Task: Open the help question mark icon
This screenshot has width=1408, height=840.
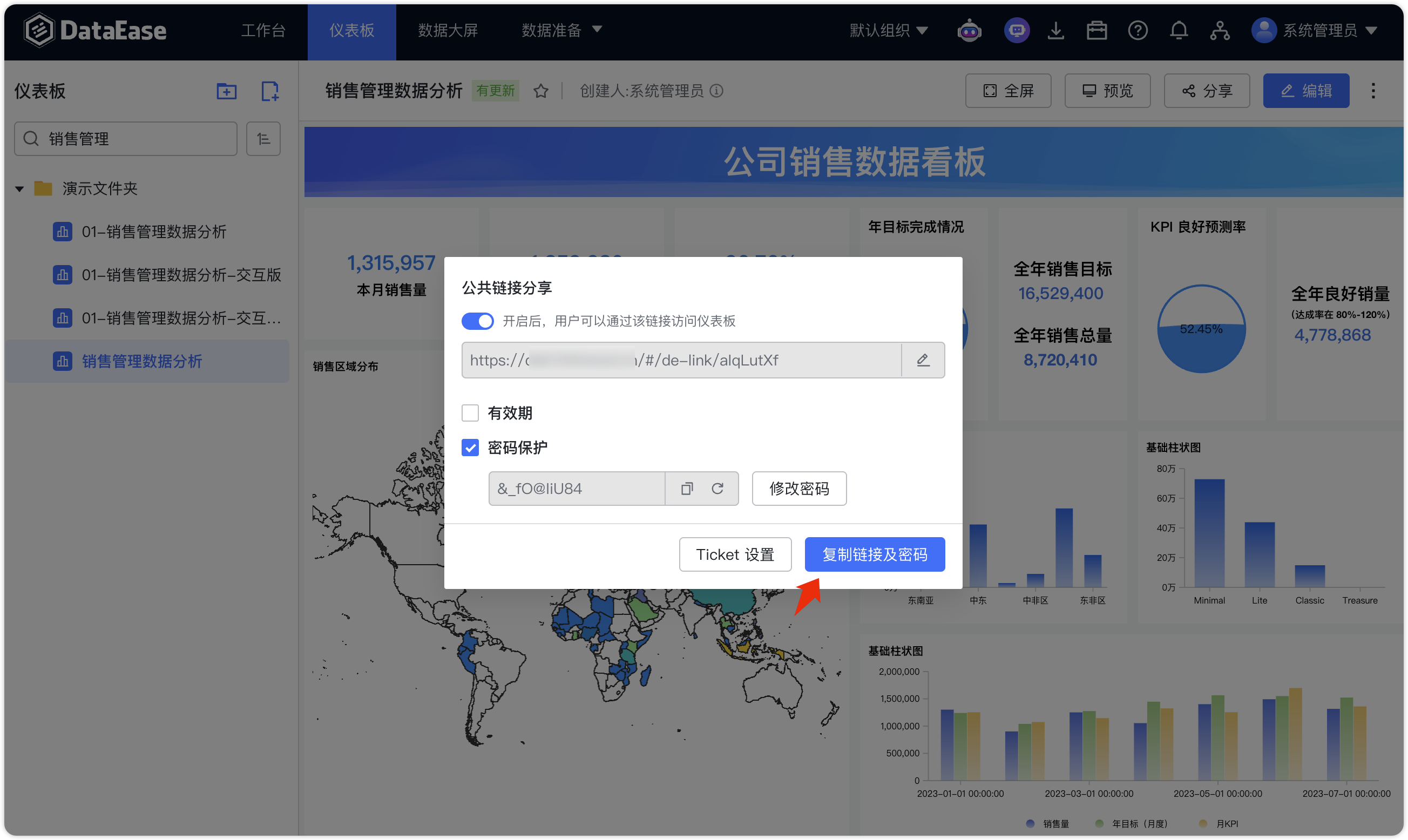Action: point(1138,30)
